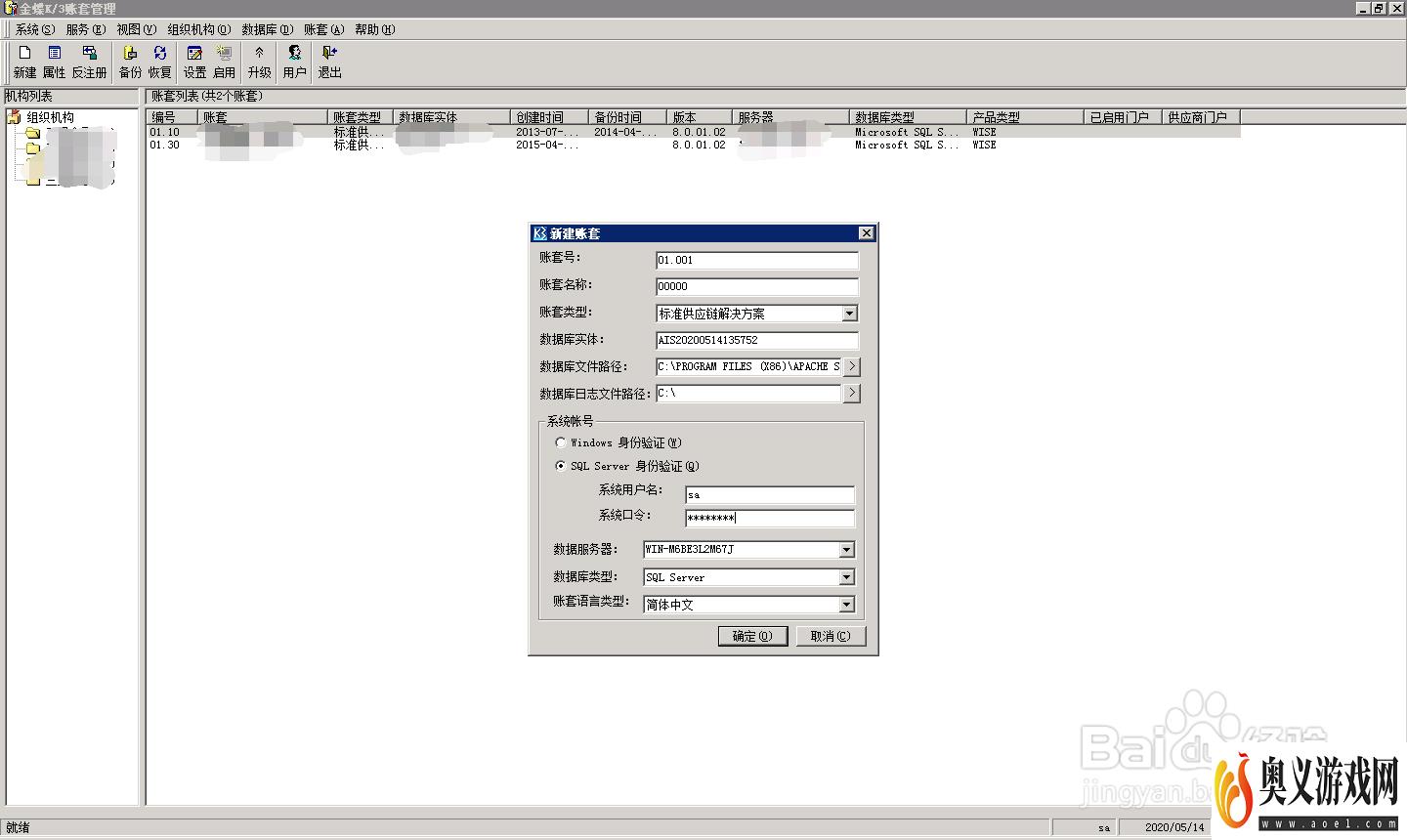Viewport: 1407px width, 840px height.
Task: Sort by 数据库实体 column header
Action: pyautogui.click(x=452, y=117)
